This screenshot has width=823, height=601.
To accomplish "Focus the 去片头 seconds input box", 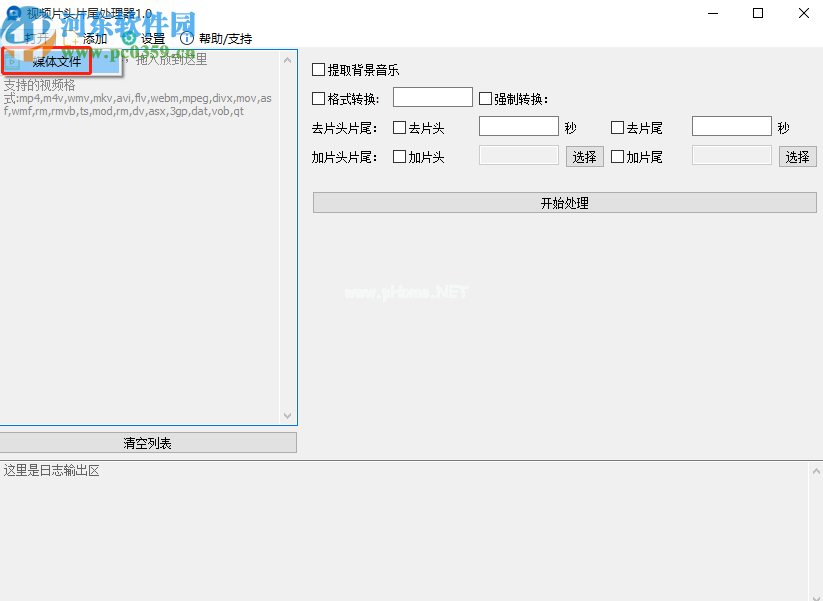I will tap(518, 126).
